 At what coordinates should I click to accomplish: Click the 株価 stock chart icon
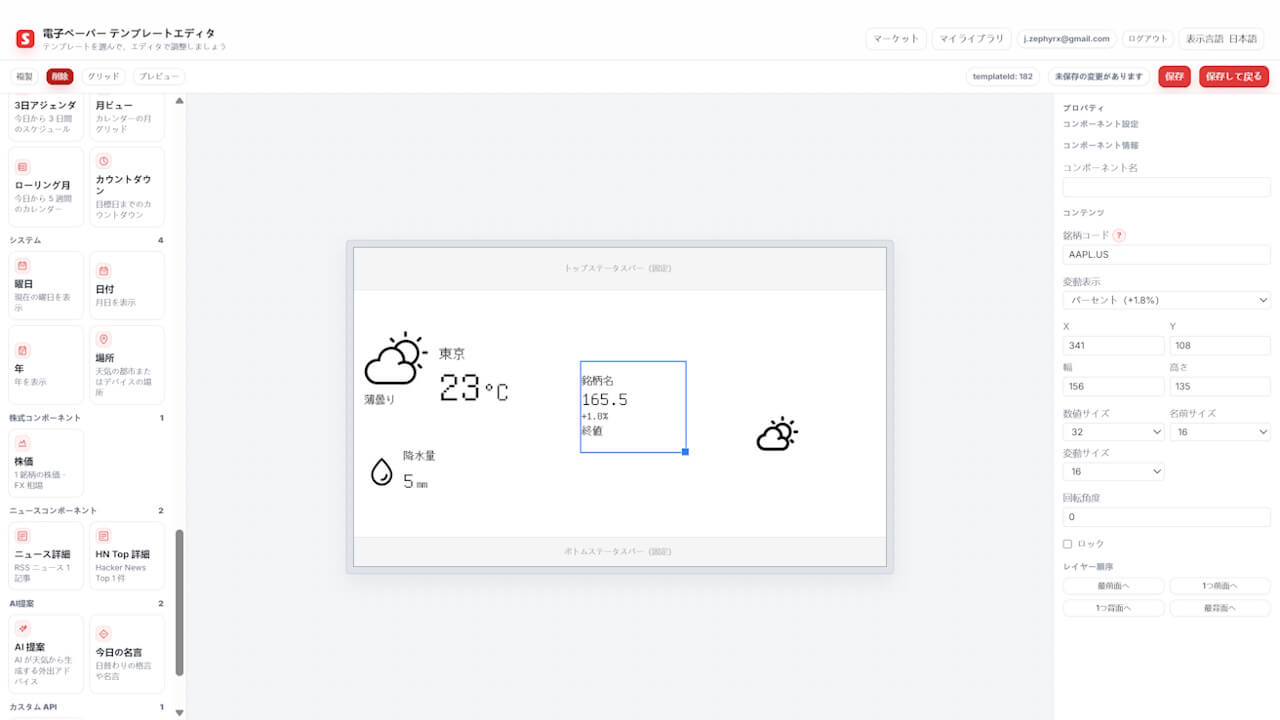click(23, 443)
